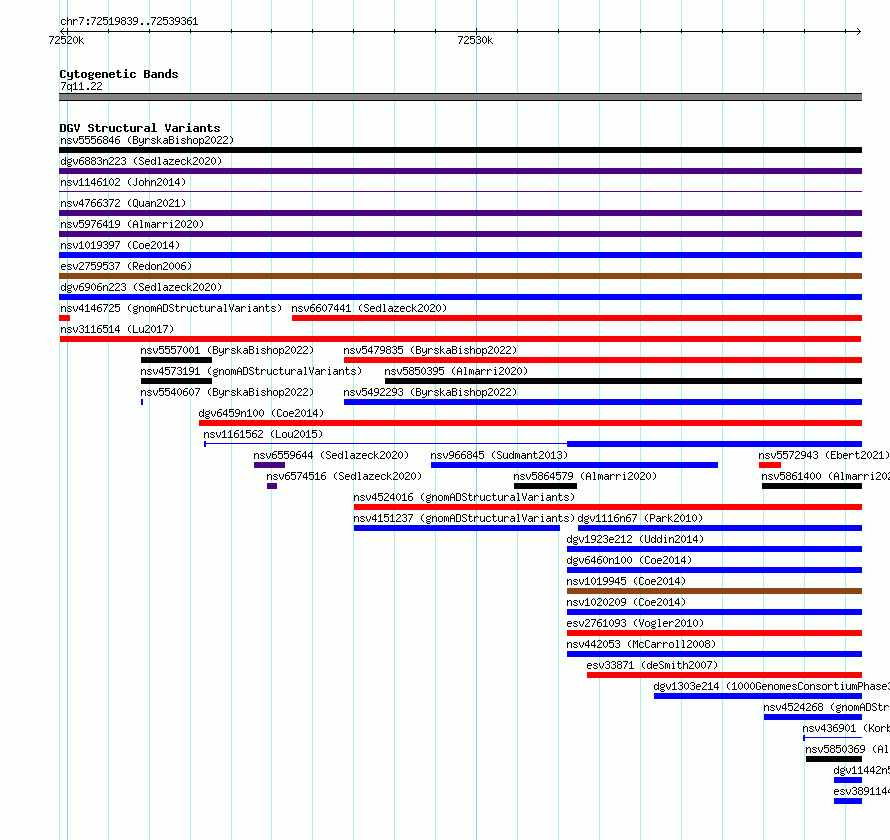Viewport: 890px width, 840px height.
Task: Click the nsv3116514 (Lu2017) label
Action: tap(117, 329)
